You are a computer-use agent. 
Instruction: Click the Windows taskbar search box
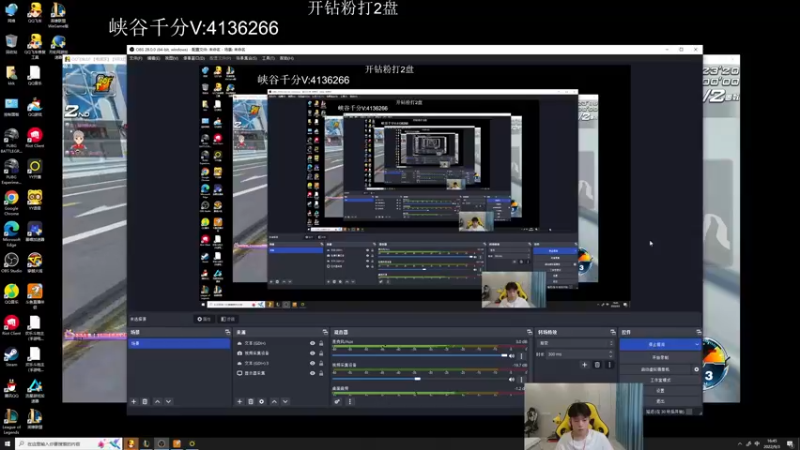point(68,444)
